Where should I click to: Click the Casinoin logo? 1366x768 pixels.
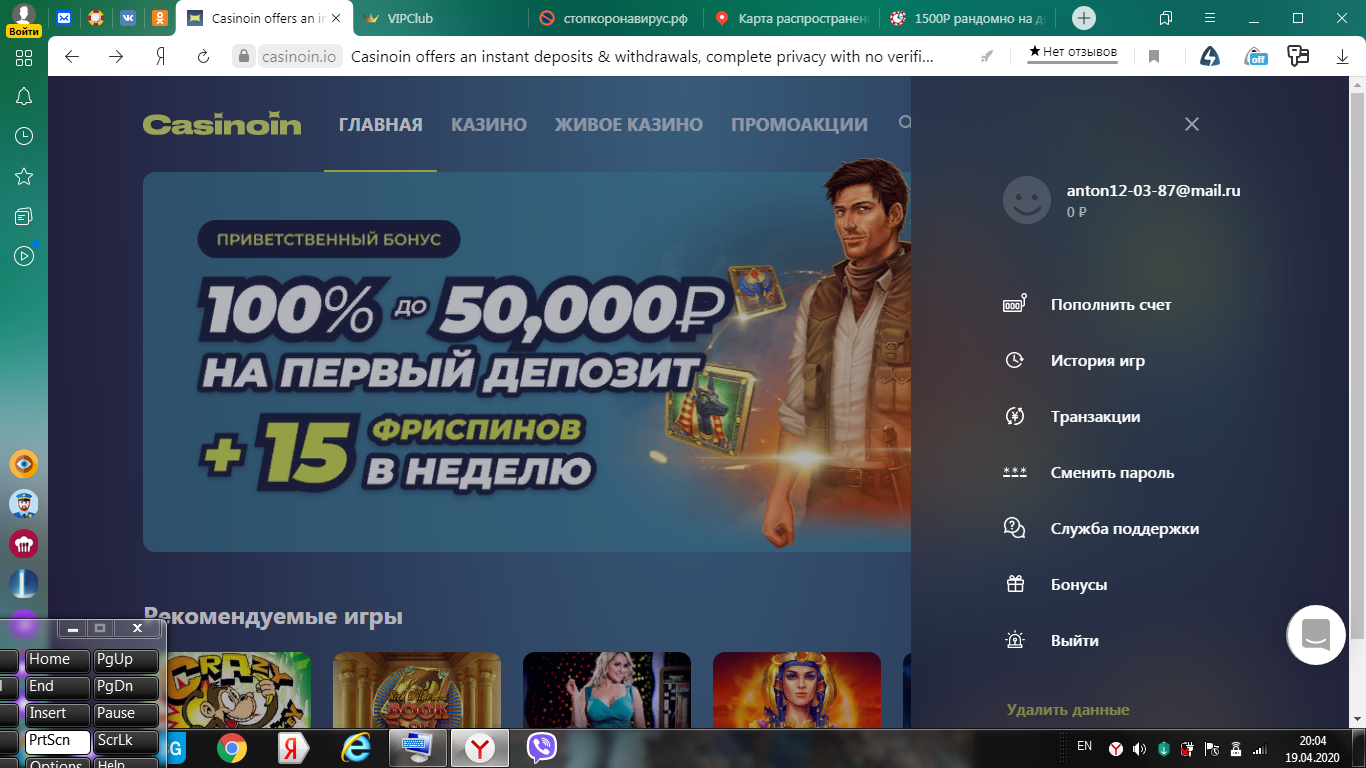point(222,124)
